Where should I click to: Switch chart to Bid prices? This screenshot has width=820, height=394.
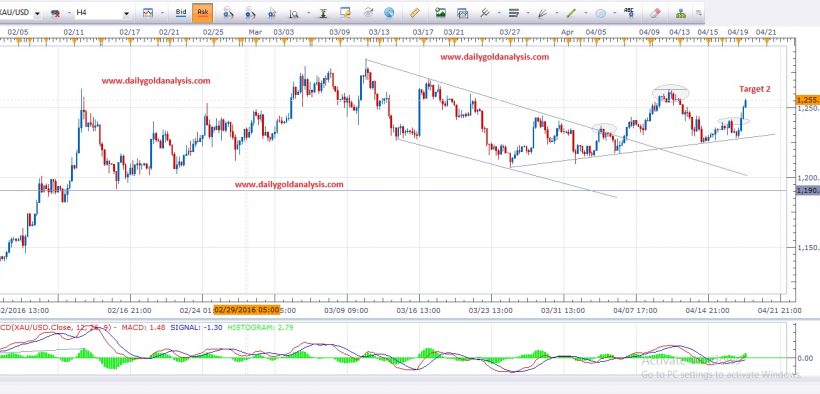coord(181,13)
